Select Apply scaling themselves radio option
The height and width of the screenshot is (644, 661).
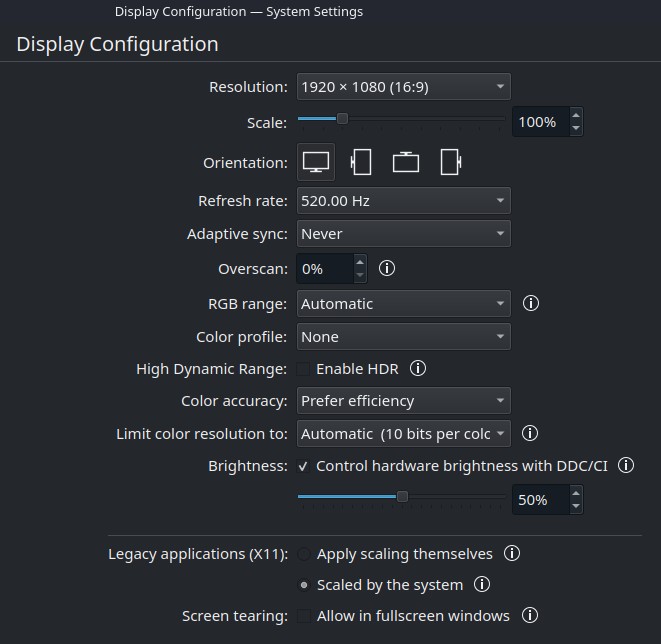click(304, 554)
